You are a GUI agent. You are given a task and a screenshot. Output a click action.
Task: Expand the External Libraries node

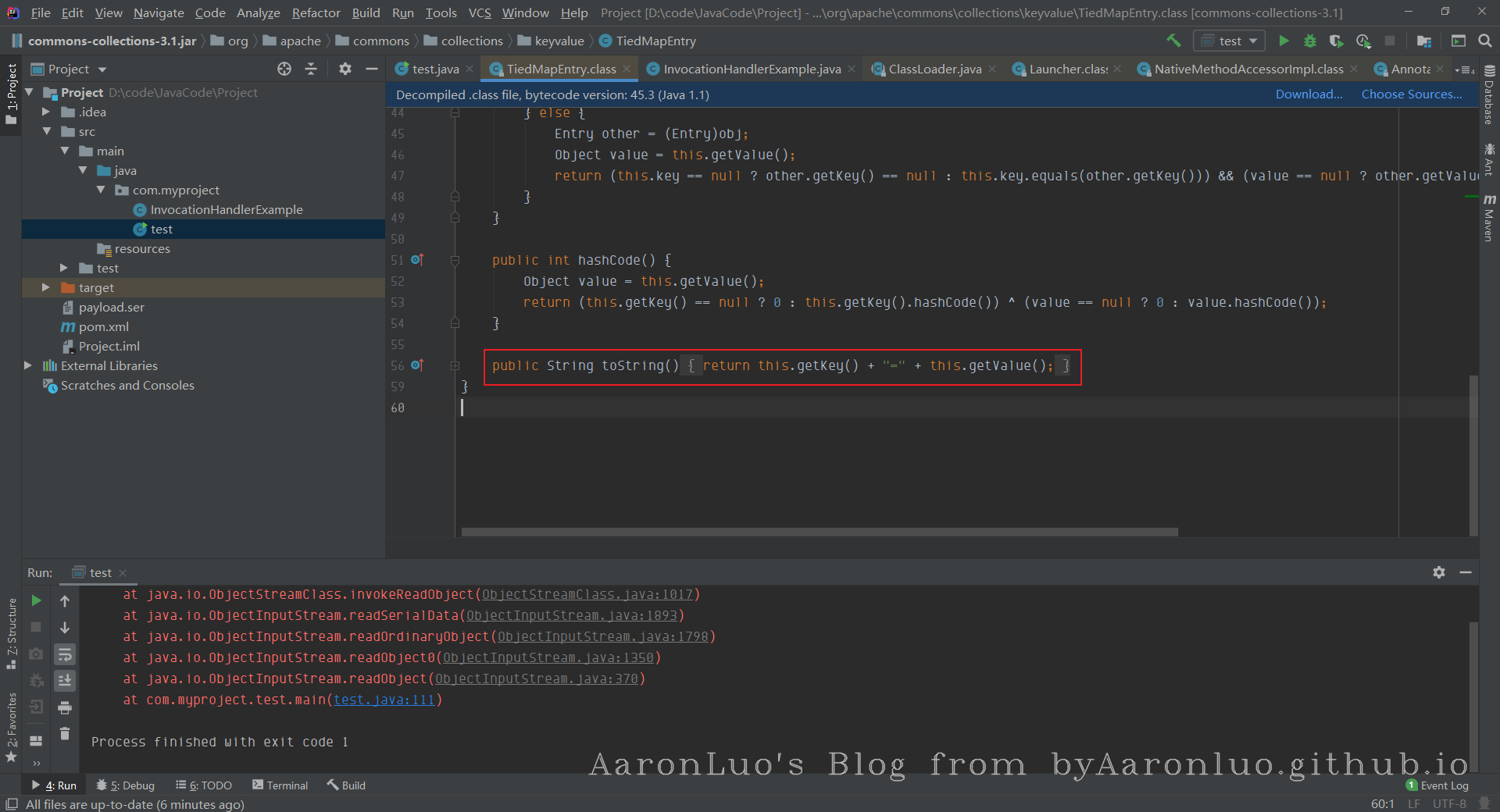(28, 365)
